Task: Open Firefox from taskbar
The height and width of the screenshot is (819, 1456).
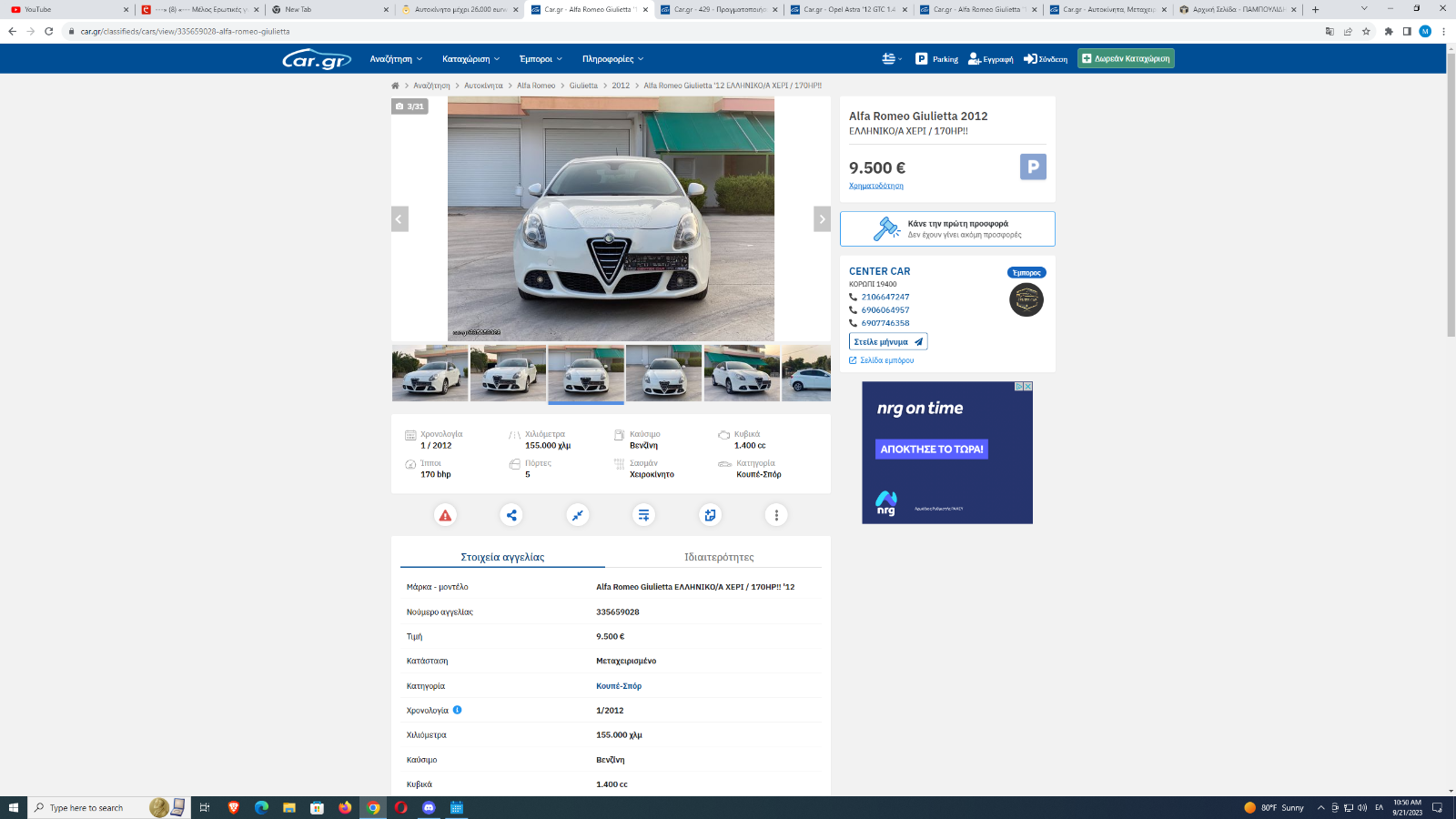Action: (x=345, y=807)
